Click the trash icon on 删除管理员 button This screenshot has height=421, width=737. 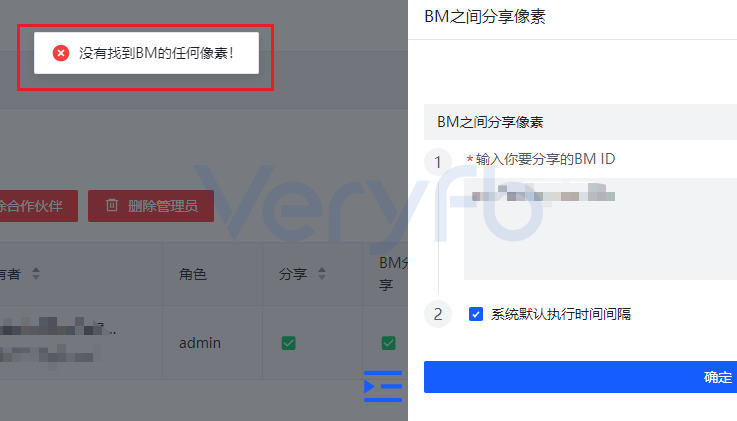pos(112,205)
